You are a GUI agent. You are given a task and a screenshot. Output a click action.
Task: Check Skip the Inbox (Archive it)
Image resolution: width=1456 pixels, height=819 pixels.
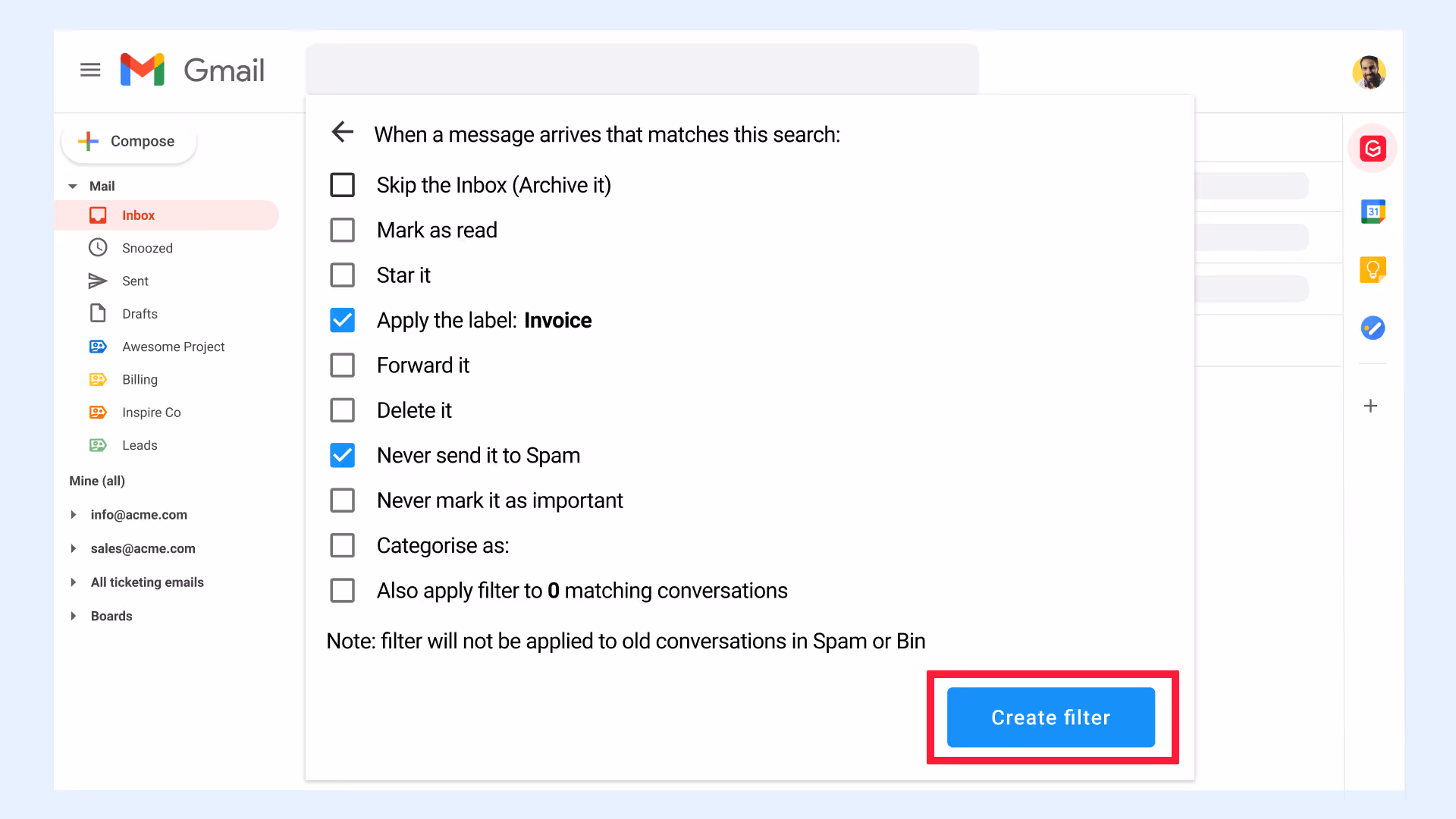[x=343, y=185]
